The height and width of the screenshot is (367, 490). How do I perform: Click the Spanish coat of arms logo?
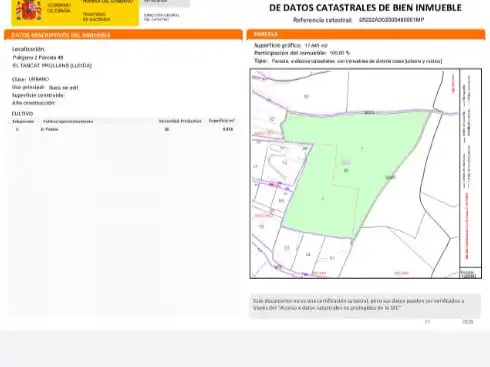pos(29,10)
